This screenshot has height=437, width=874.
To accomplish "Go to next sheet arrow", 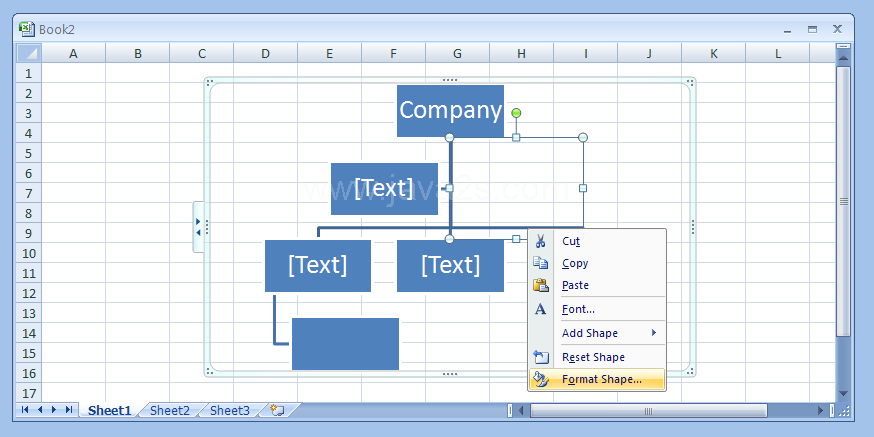I will click(54, 410).
